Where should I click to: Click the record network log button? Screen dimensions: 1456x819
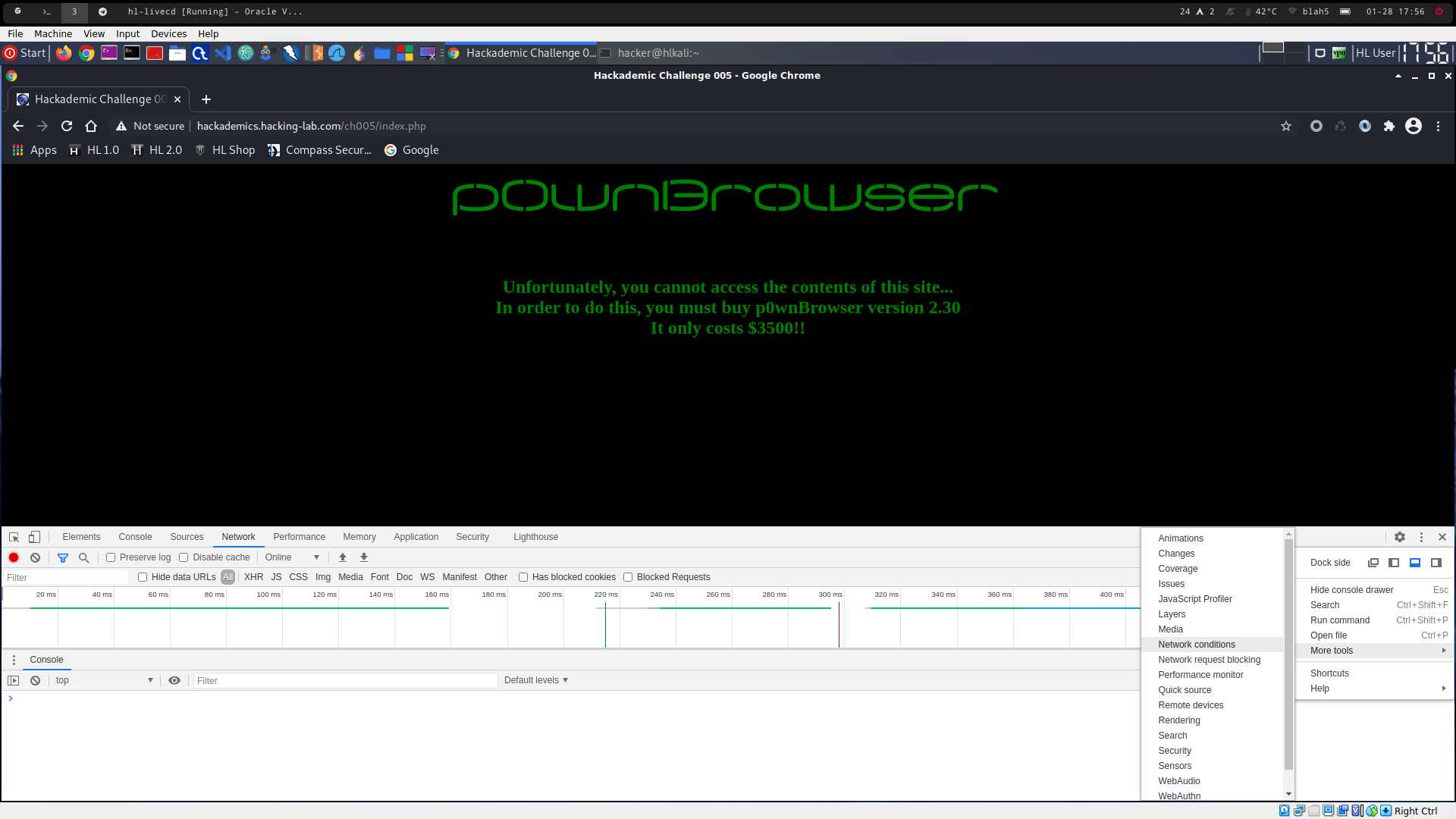coord(14,557)
